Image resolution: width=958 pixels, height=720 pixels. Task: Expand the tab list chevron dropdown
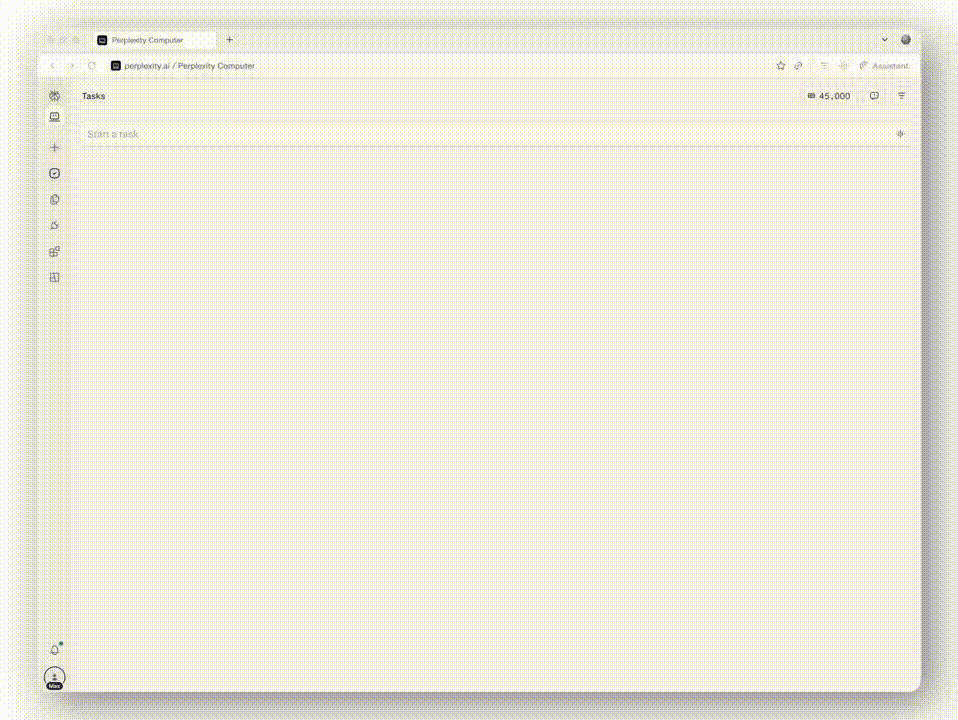pos(885,40)
